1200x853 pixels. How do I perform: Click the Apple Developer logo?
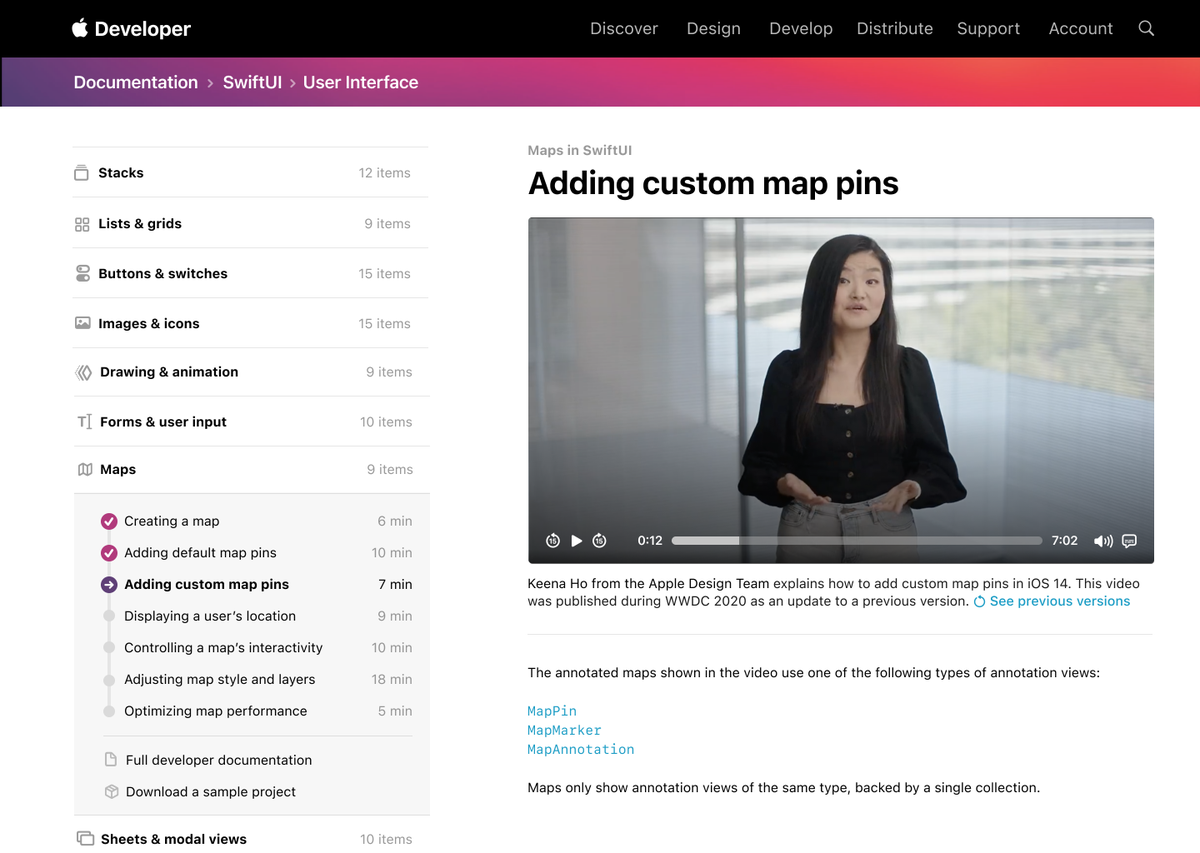(131, 28)
